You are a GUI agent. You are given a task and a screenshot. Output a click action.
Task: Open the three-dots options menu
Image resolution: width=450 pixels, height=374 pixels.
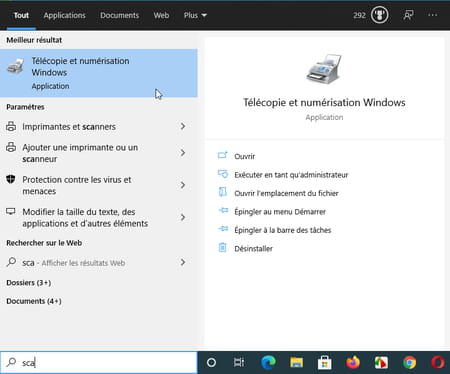click(433, 15)
